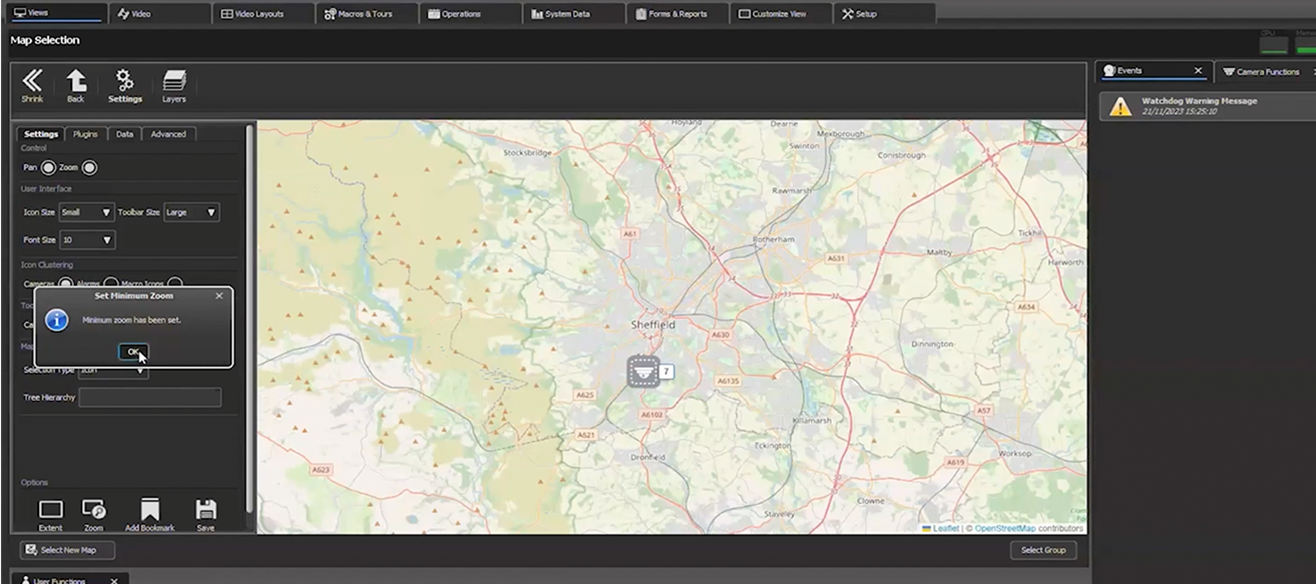This screenshot has width=1316, height=584.
Task: Toggle the Macro Icons clustering option
Action: point(175,285)
